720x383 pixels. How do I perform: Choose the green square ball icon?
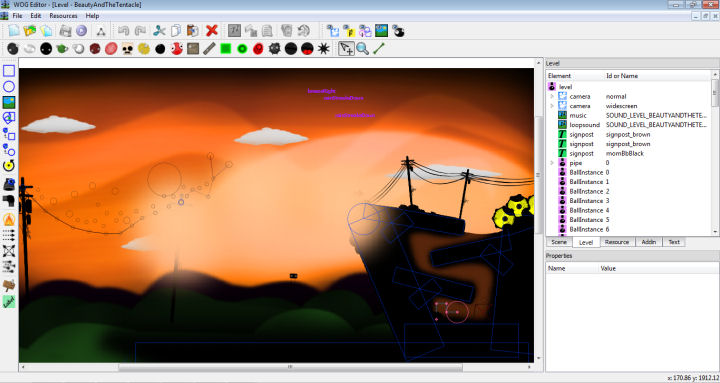click(225, 48)
